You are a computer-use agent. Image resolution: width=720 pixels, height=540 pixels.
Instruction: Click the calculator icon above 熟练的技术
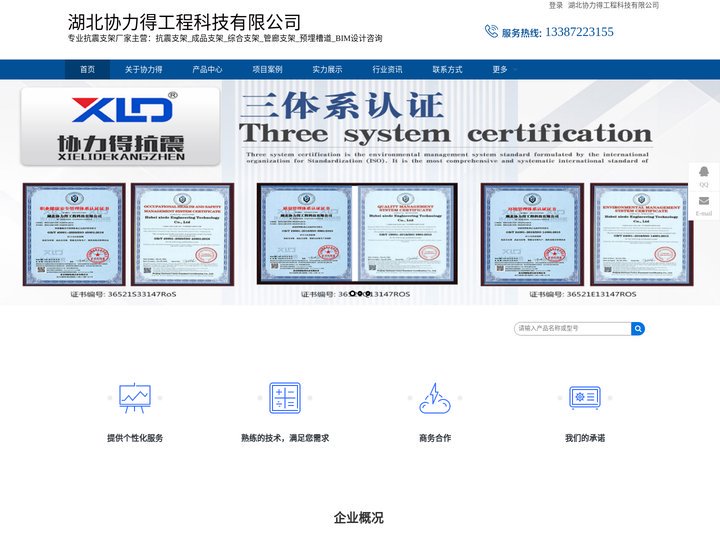pos(285,398)
